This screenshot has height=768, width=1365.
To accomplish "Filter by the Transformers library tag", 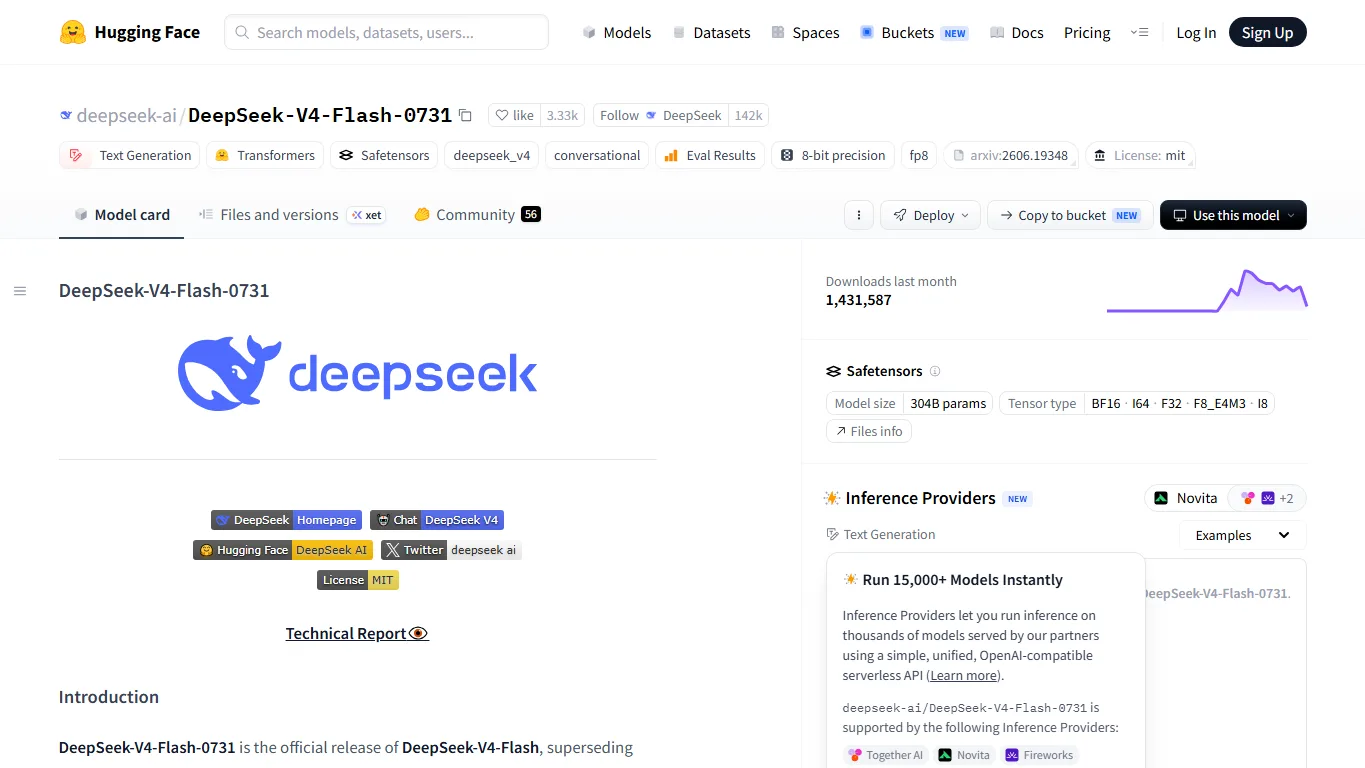I will [265, 155].
